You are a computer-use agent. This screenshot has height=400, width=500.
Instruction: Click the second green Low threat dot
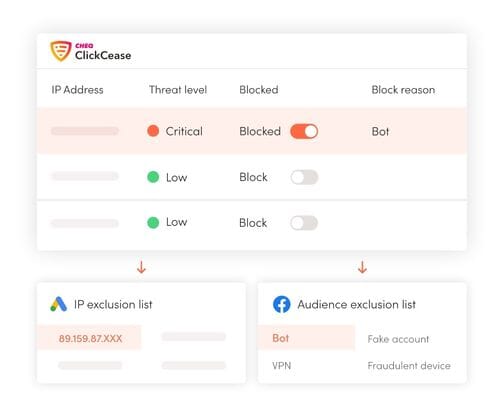[x=153, y=222]
